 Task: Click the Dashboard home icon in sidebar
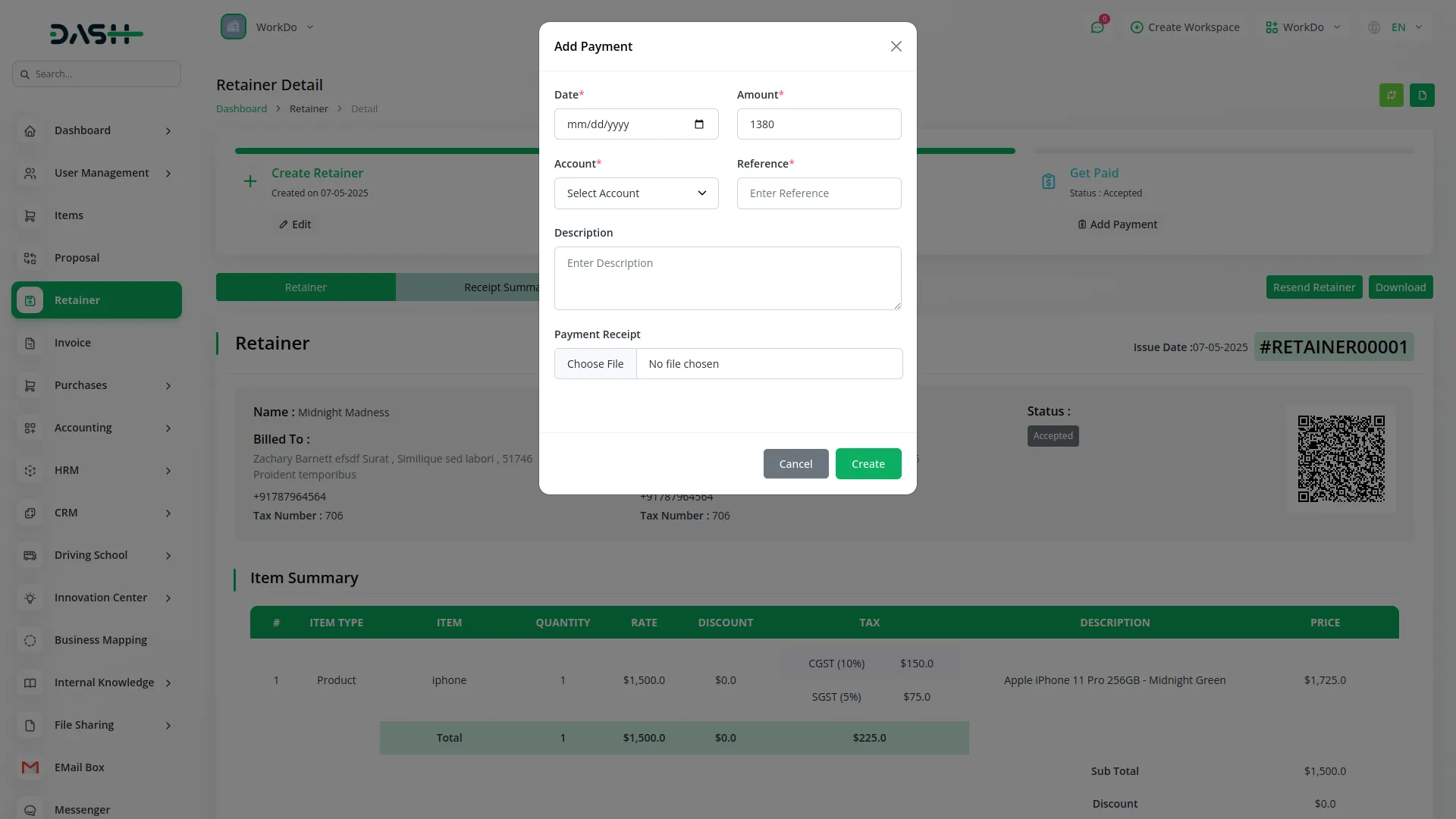(30, 130)
